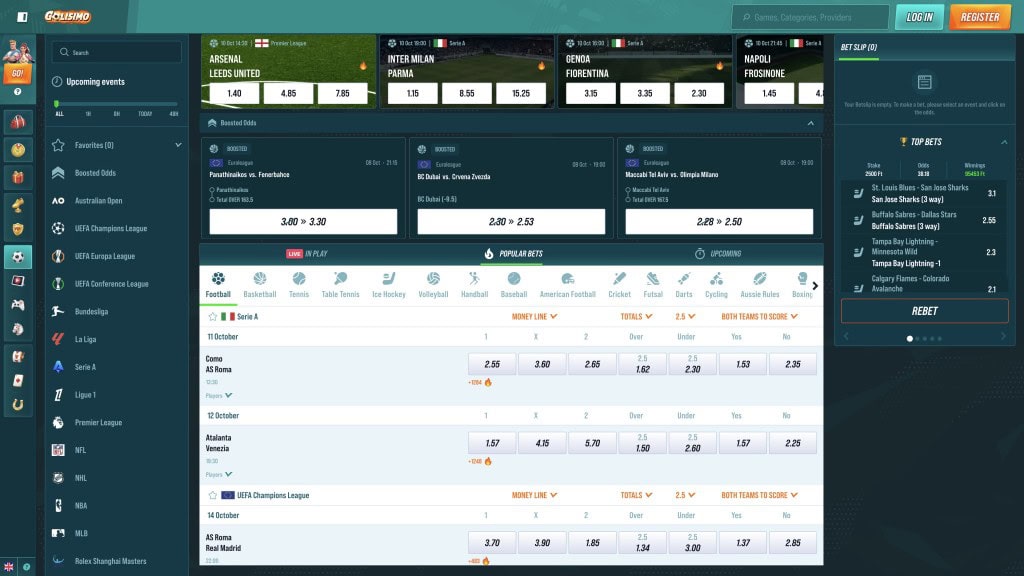The height and width of the screenshot is (576, 1024).
Task: Collapse the Boosted Odds section
Action: coord(810,123)
